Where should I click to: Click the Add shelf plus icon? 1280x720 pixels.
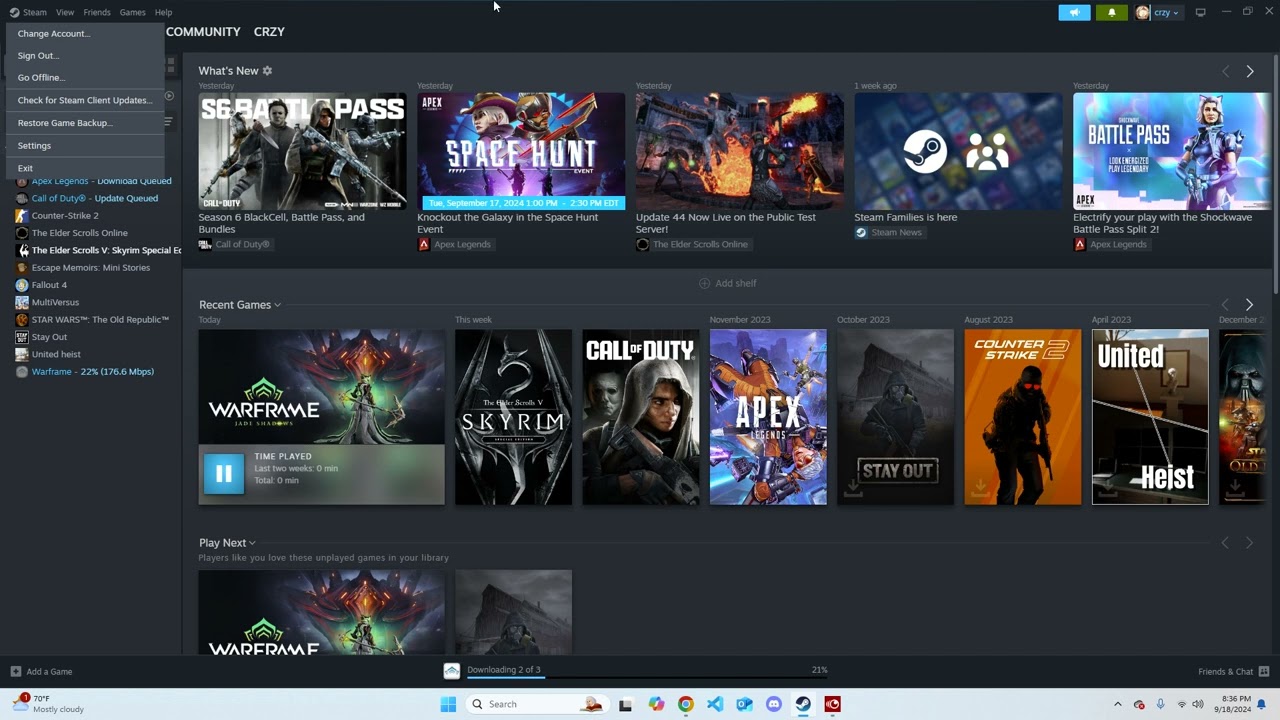point(704,283)
